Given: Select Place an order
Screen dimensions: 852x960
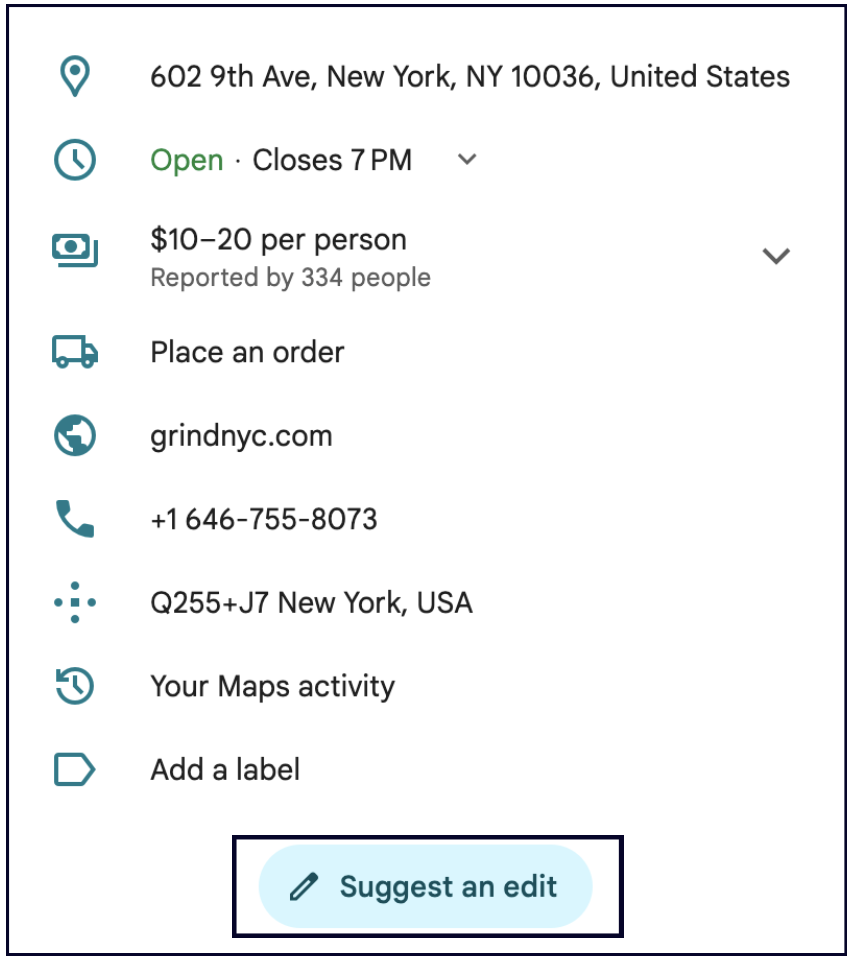Looking at the screenshot, I should (x=247, y=352).
